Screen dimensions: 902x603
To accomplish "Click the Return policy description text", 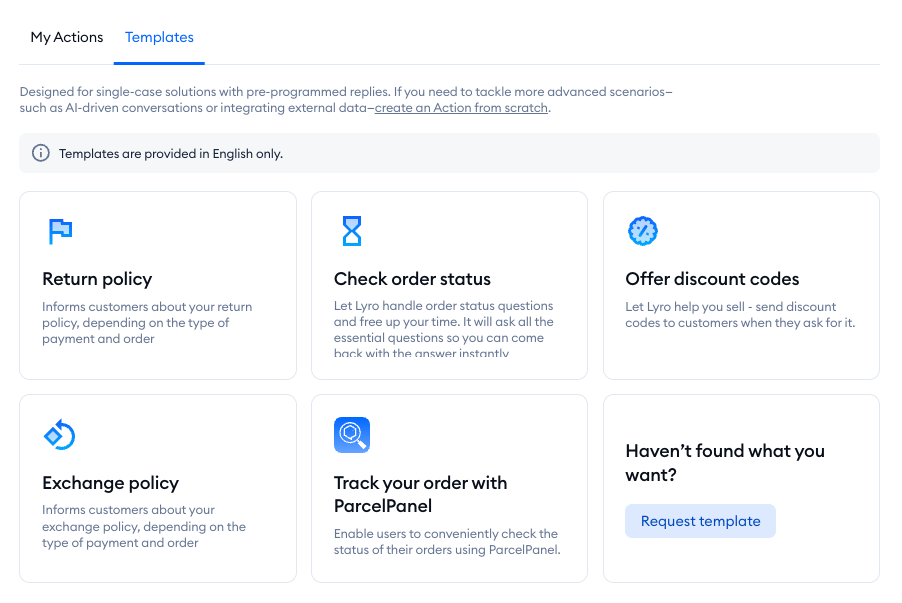I will tap(147, 323).
